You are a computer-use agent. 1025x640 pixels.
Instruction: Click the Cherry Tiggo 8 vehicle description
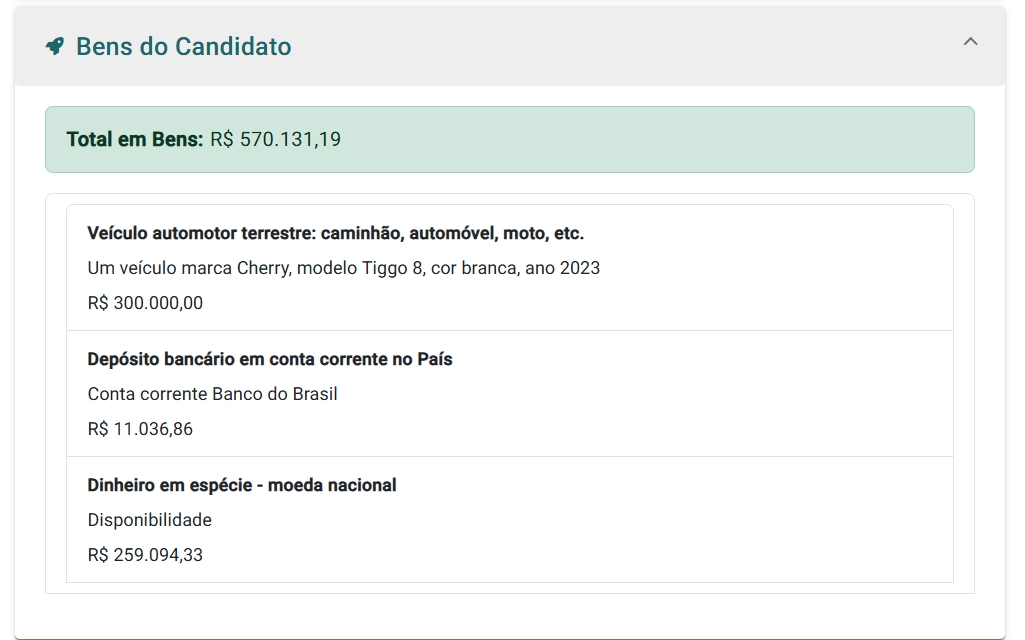pyautogui.click(x=342, y=267)
